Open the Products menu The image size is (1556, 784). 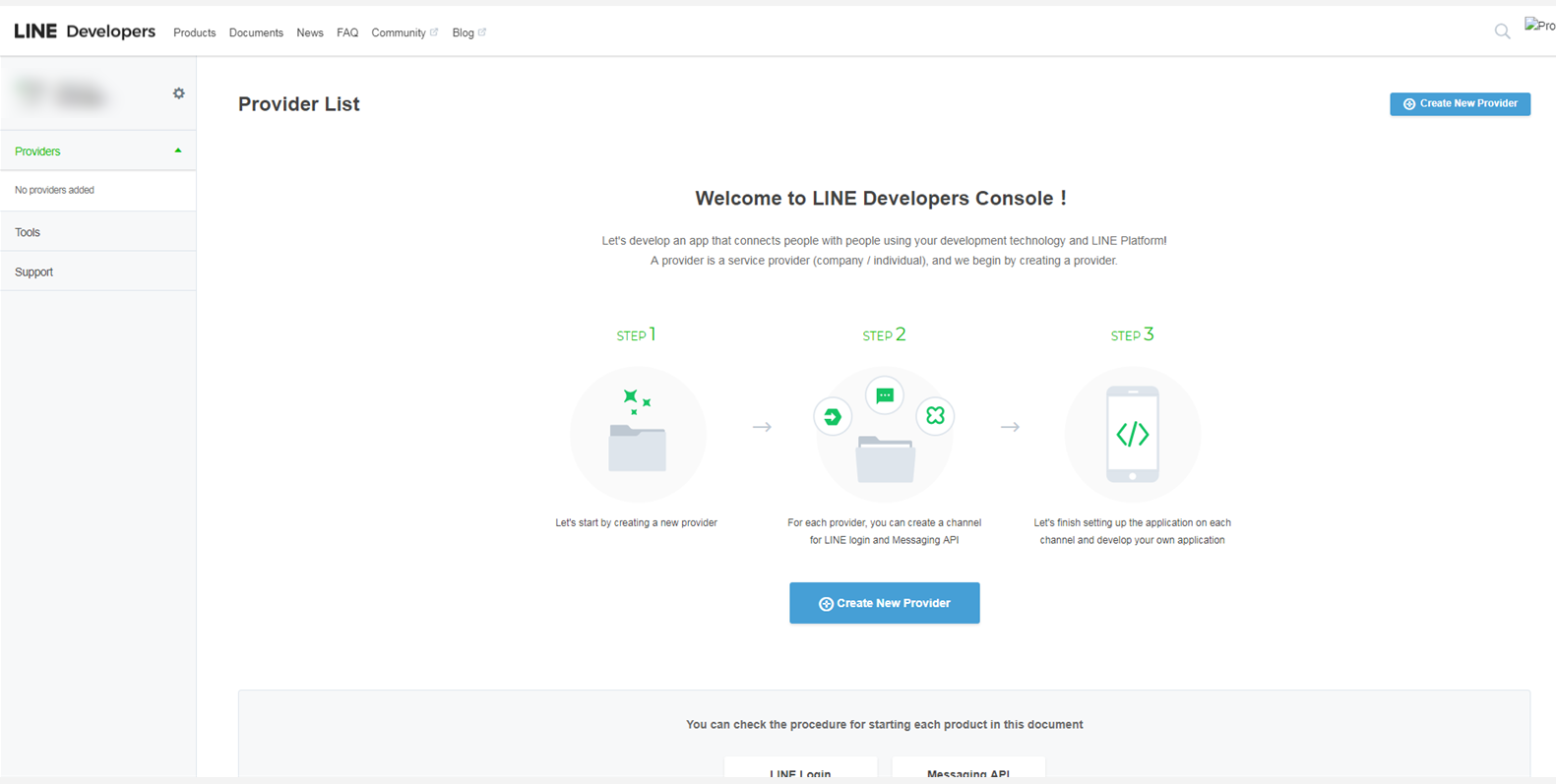click(x=194, y=32)
